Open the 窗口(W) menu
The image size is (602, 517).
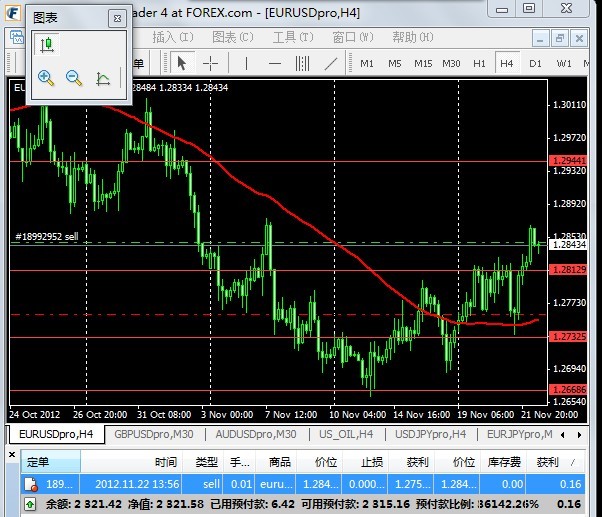click(x=352, y=37)
